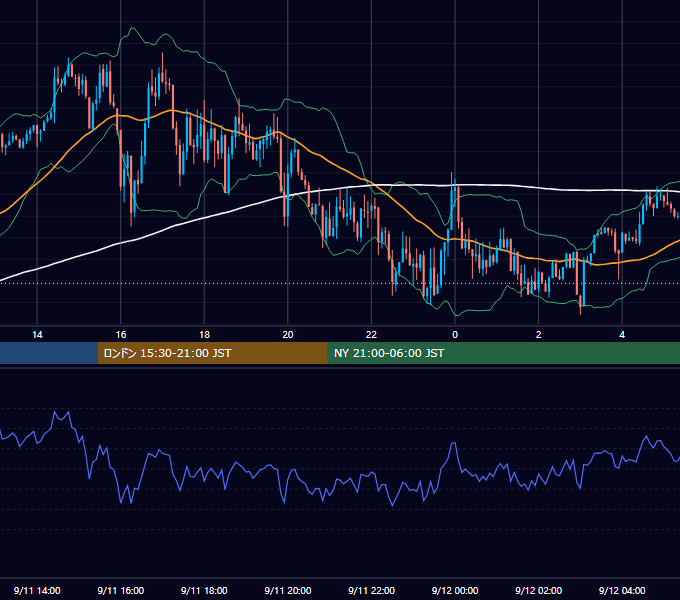Select the NY 21:00-06:00 JST session bar
This screenshot has width=680, height=600.
point(503,353)
